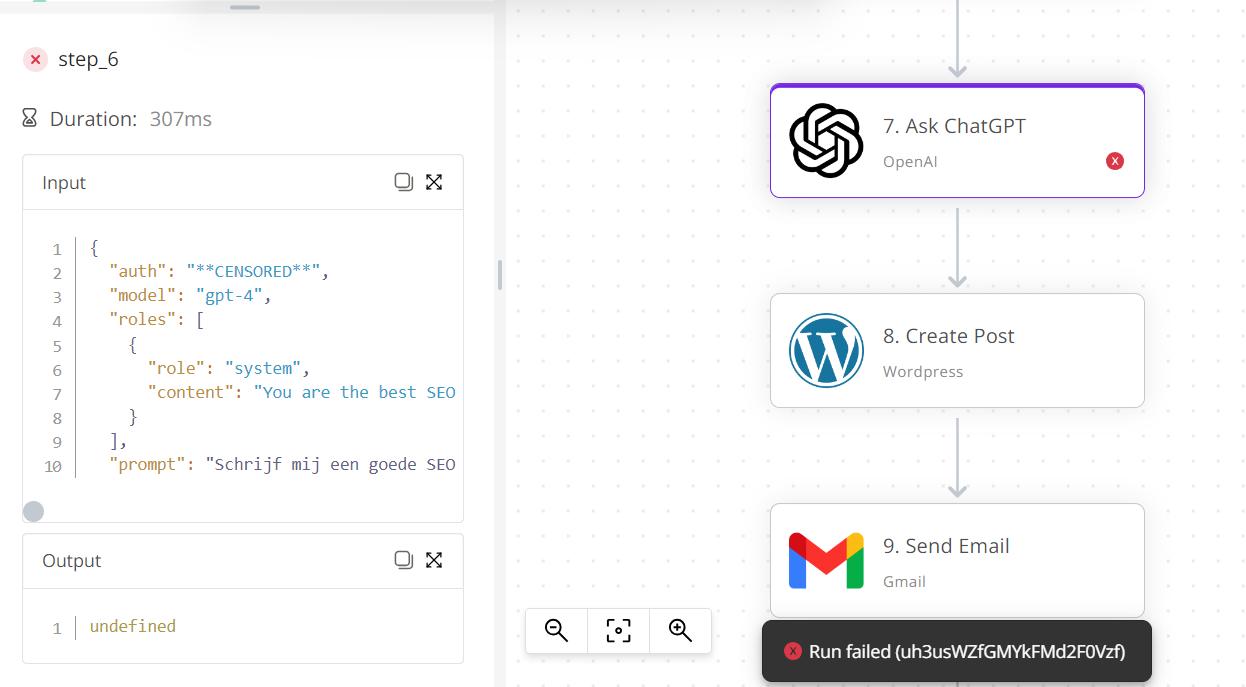Click line number 10 in Input code
The height and width of the screenshot is (687, 1246).
[53, 466]
